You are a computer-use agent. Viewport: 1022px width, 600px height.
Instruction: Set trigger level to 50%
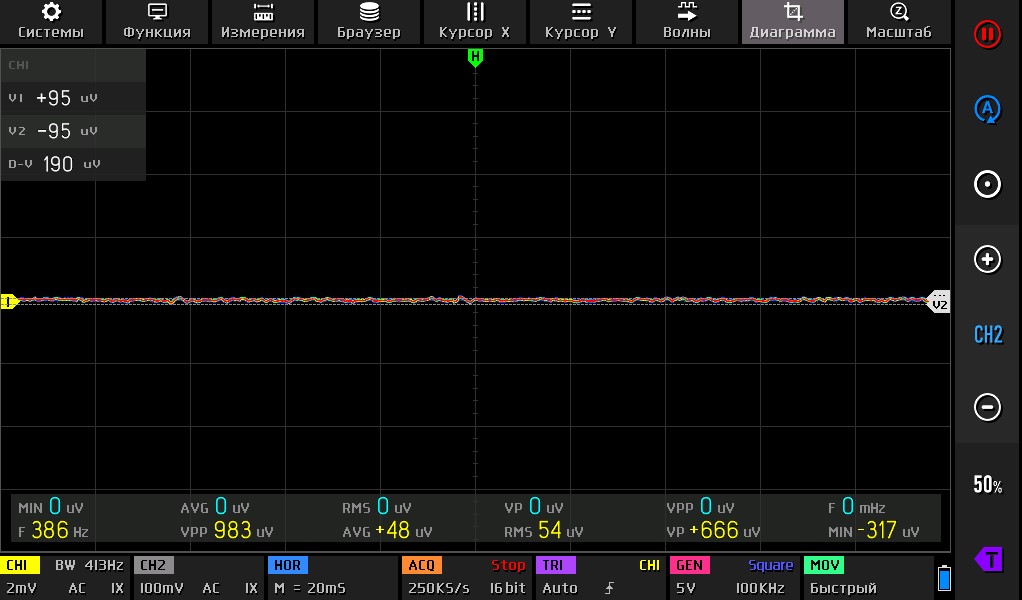pyautogui.click(x=987, y=485)
